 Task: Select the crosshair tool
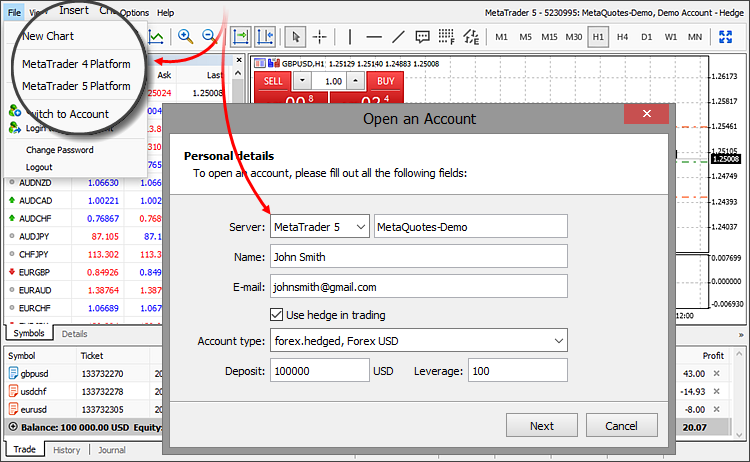click(x=320, y=36)
